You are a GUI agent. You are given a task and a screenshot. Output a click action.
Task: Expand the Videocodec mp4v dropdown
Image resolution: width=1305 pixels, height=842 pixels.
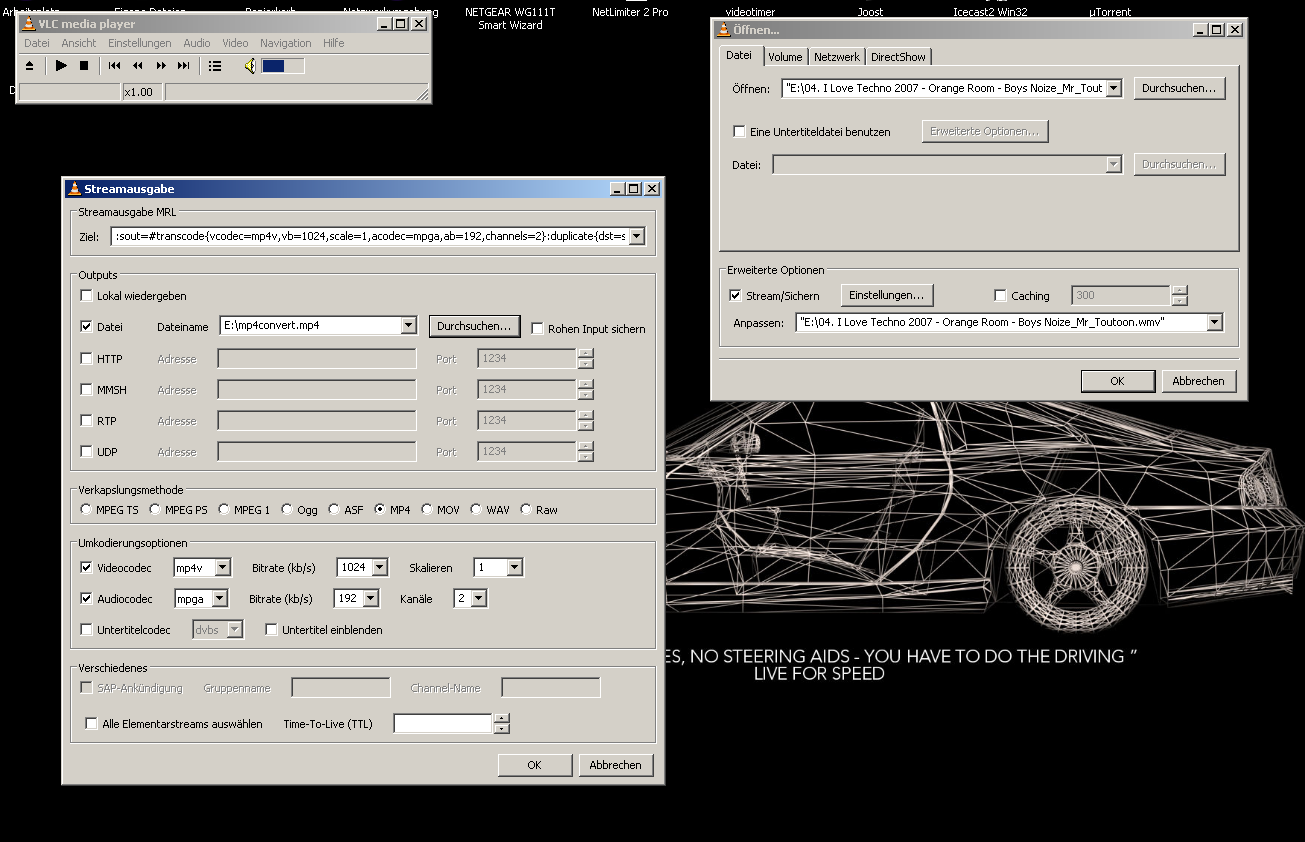point(222,568)
